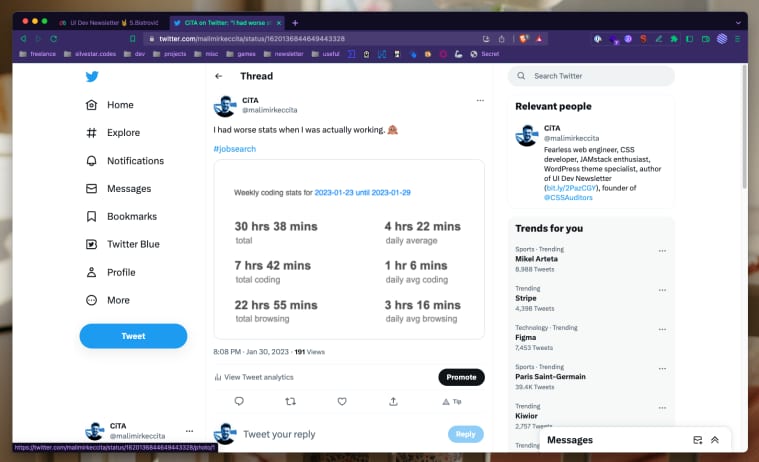Click the reply speech bubble icon
Image resolution: width=759 pixels, height=462 pixels.
coord(239,401)
